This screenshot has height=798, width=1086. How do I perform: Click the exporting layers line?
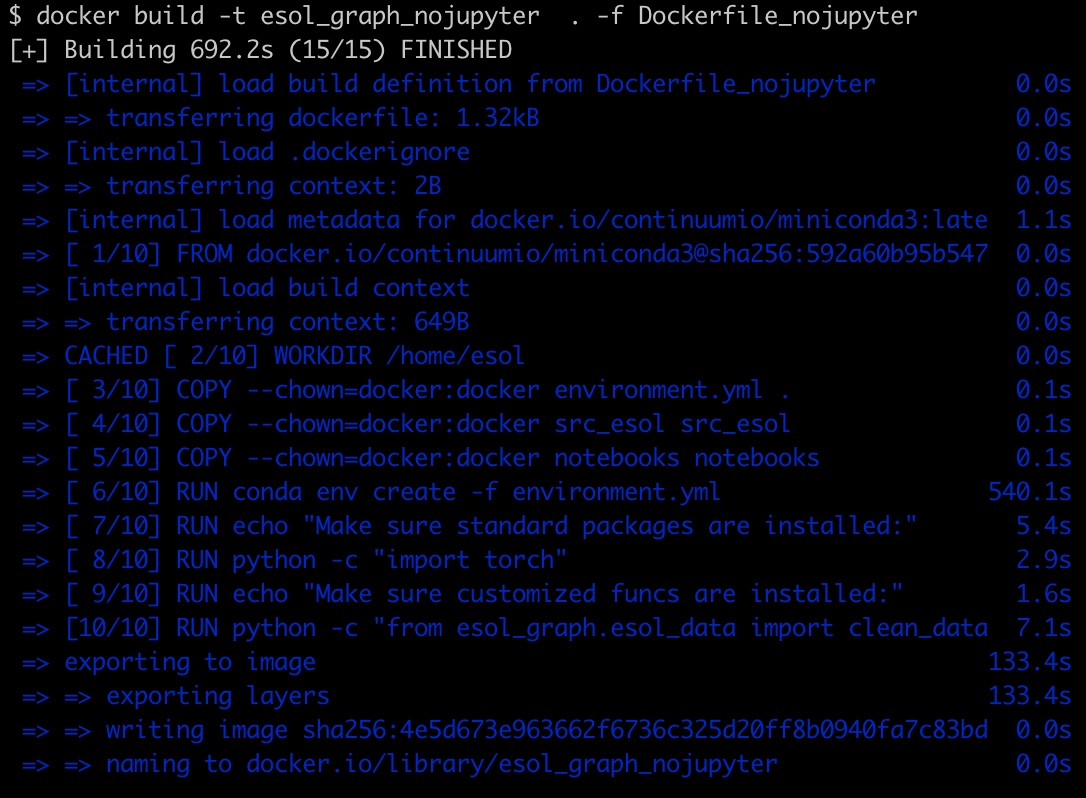[546, 695]
